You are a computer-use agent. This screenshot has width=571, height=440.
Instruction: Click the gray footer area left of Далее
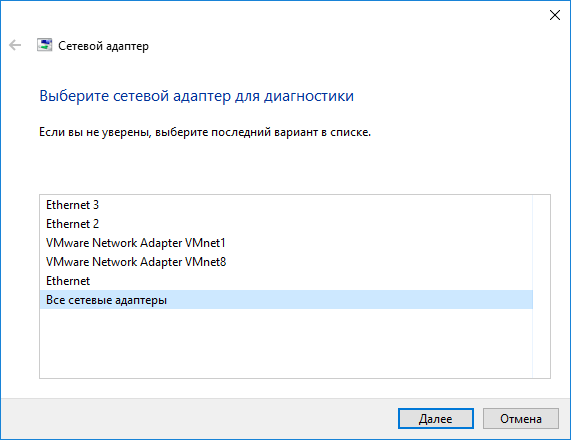click(x=199, y=419)
